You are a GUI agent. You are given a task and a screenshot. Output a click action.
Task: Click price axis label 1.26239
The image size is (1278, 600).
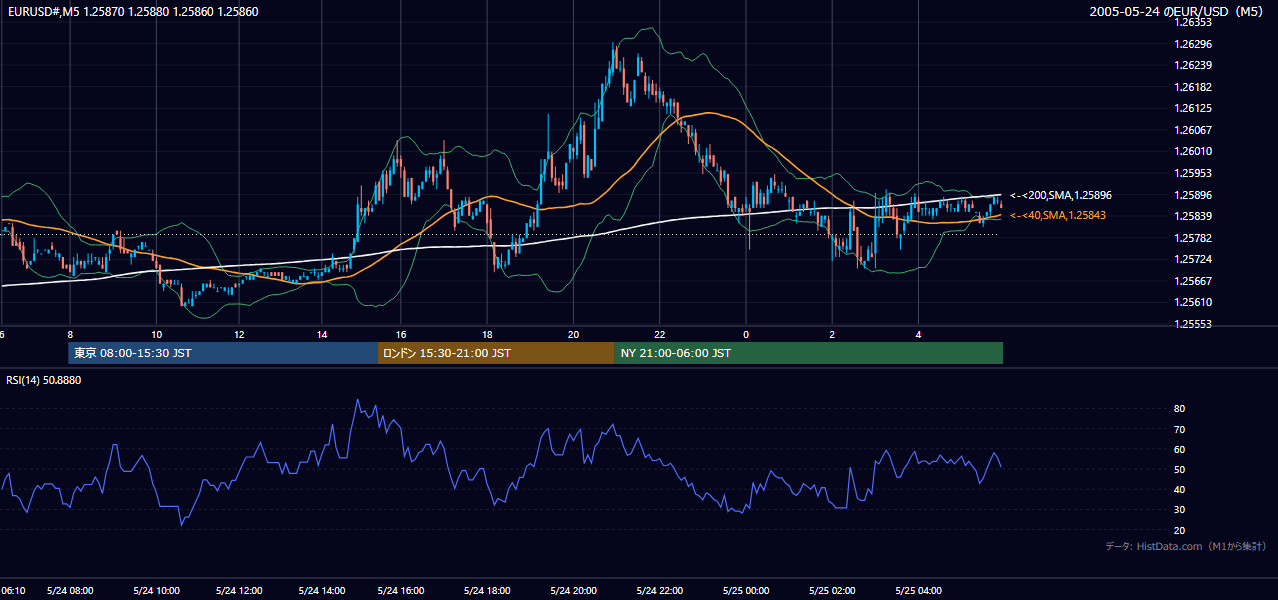point(1193,65)
